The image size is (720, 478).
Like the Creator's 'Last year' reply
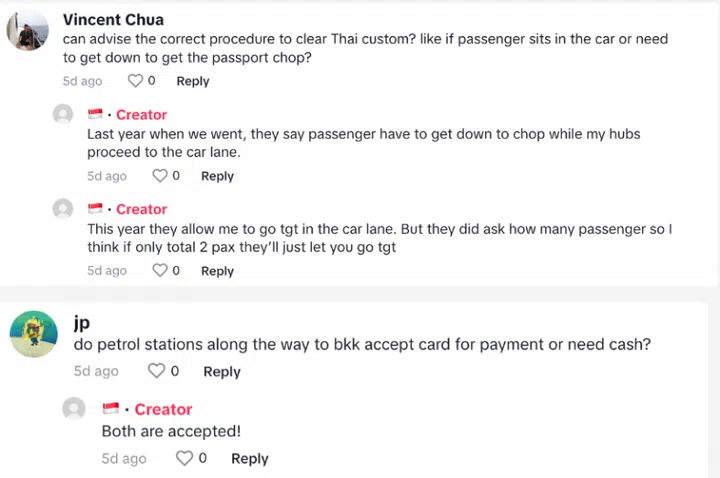click(x=159, y=176)
